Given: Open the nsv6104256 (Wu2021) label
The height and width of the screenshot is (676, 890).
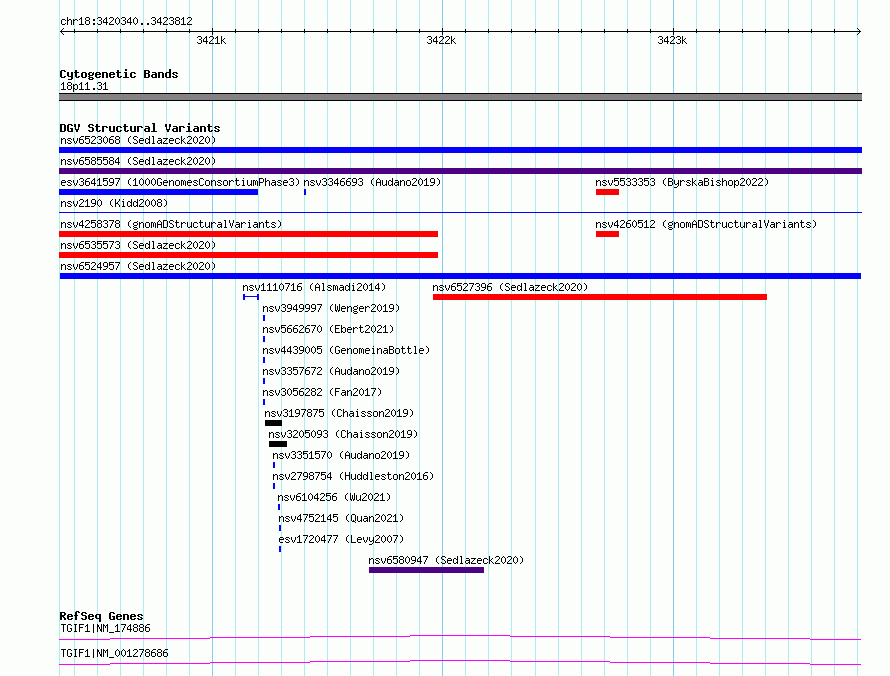Looking at the screenshot, I should [x=334, y=497].
